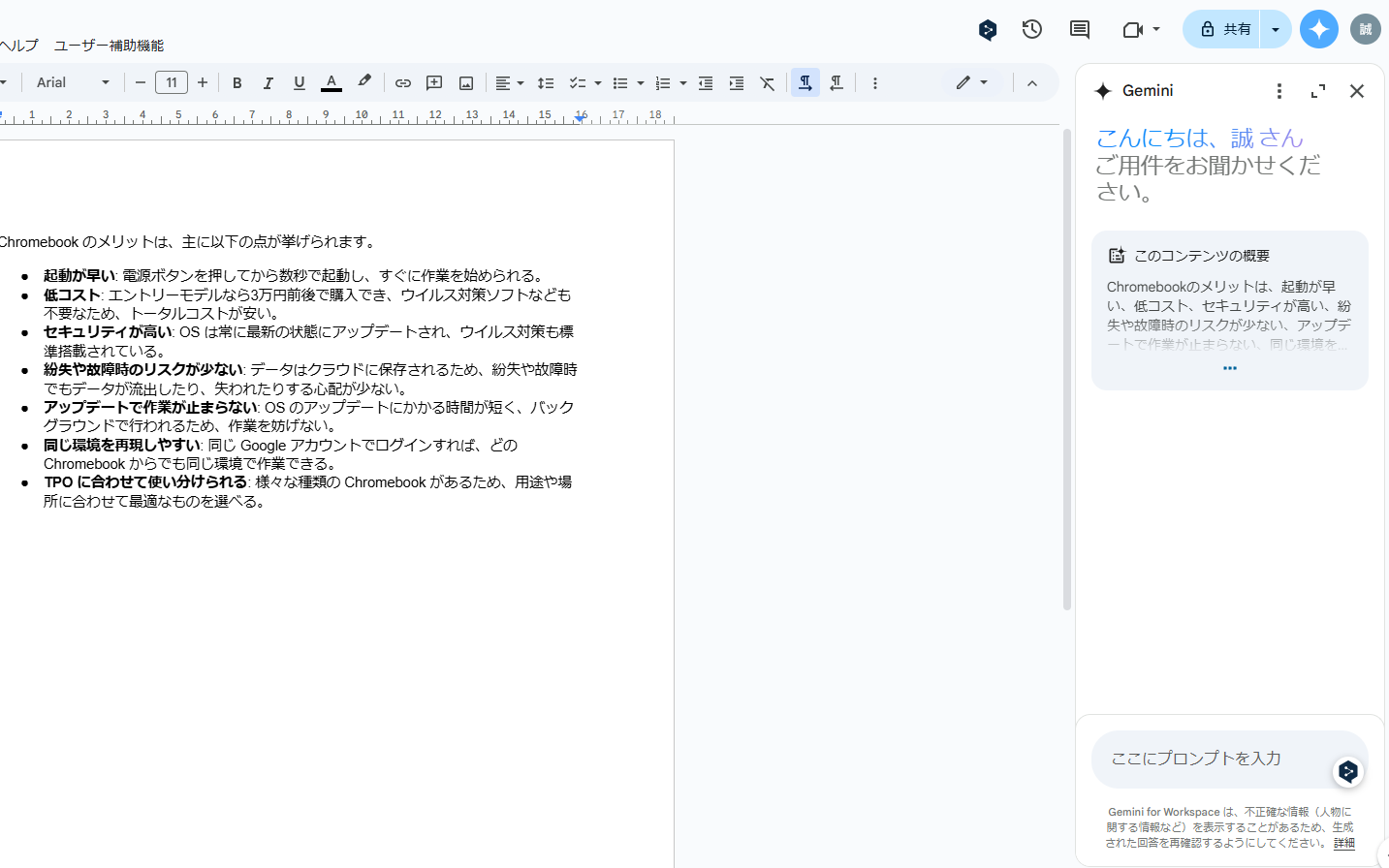The image size is (1389, 868).
Task: Open the account avatar 誠
Action: 1366,29
